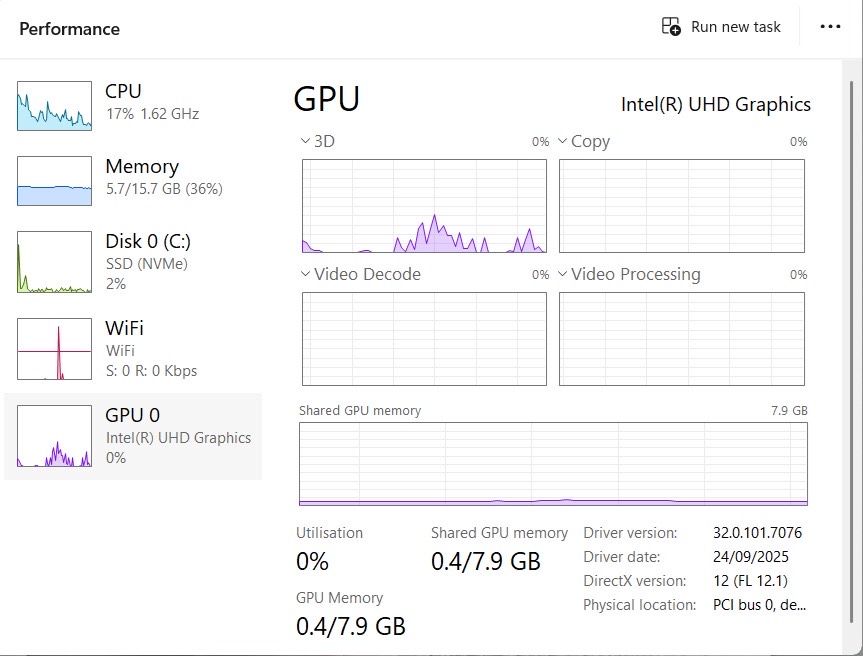Click the Run new task label
The image size is (863, 656).
tap(736, 27)
